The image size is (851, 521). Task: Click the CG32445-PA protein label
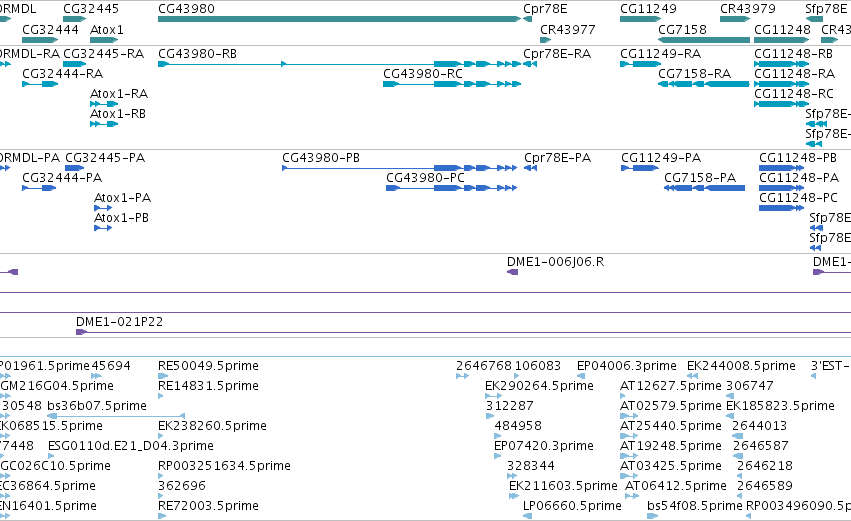105,158
